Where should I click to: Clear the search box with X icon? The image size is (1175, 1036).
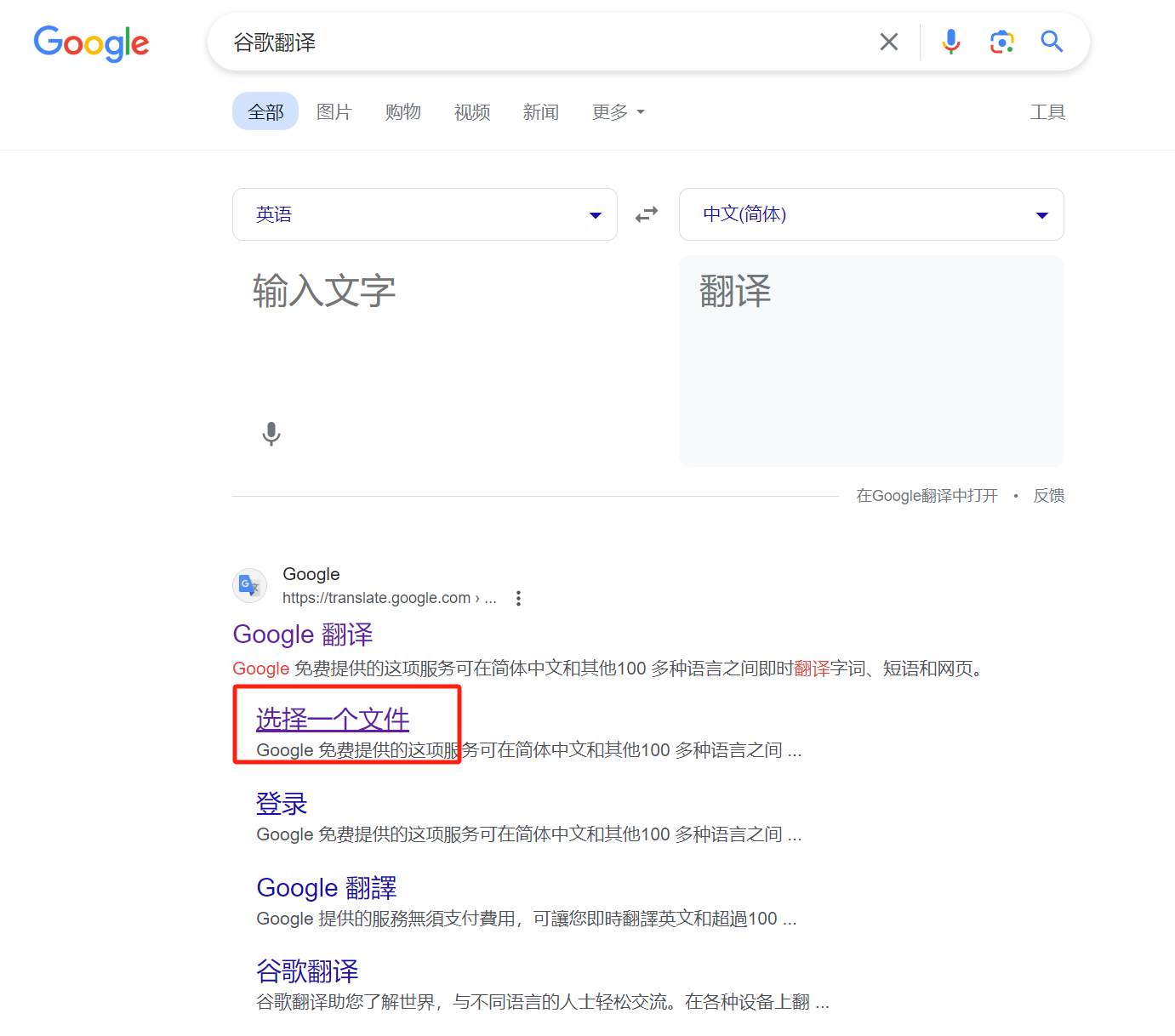click(889, 42)
